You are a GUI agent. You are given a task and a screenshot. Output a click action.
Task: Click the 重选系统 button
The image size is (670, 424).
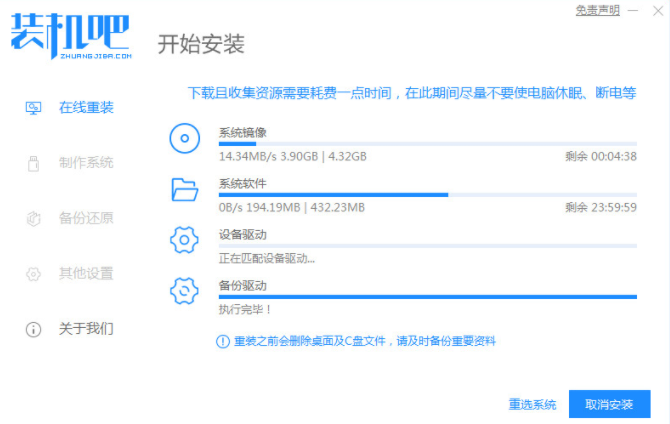pyautogui.click(x=532, y=405)
